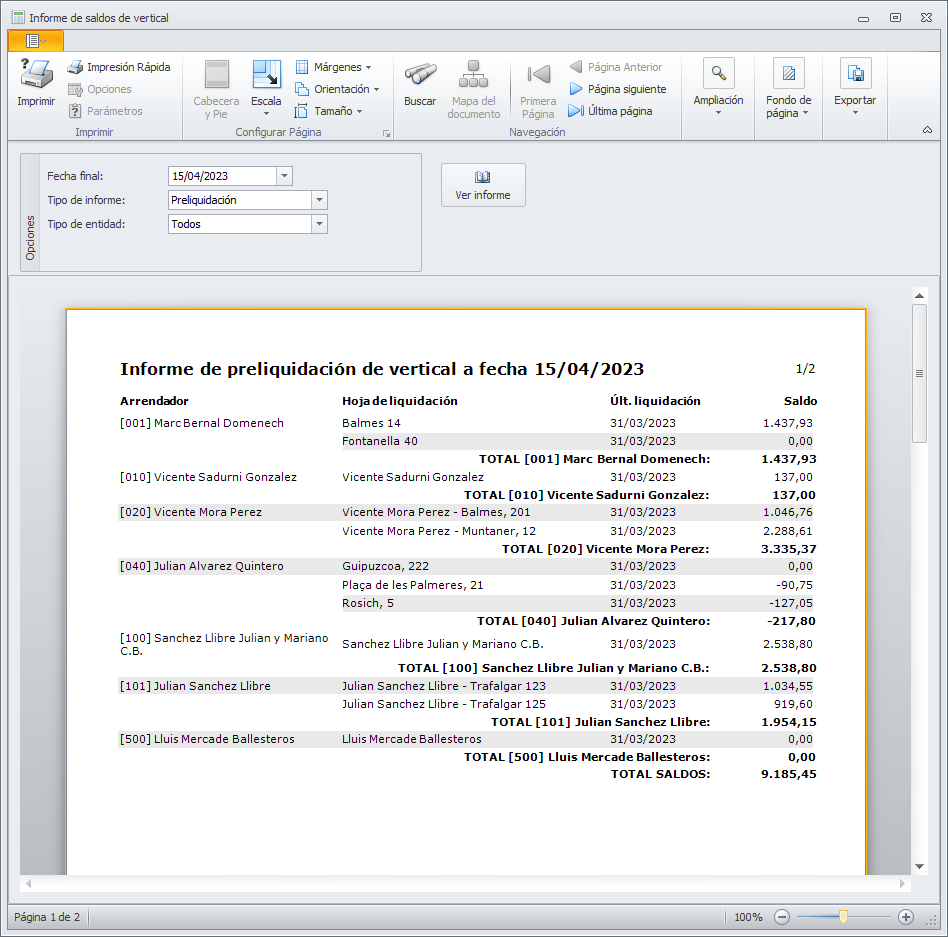
Task: Click the vertical scrollbar down arrow
Action: coord(920,866)
